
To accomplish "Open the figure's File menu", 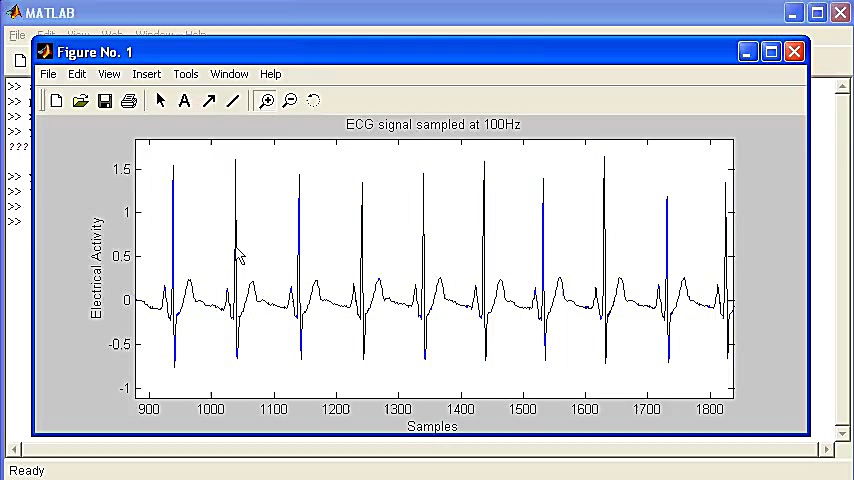I will click(x=48, y=74).
